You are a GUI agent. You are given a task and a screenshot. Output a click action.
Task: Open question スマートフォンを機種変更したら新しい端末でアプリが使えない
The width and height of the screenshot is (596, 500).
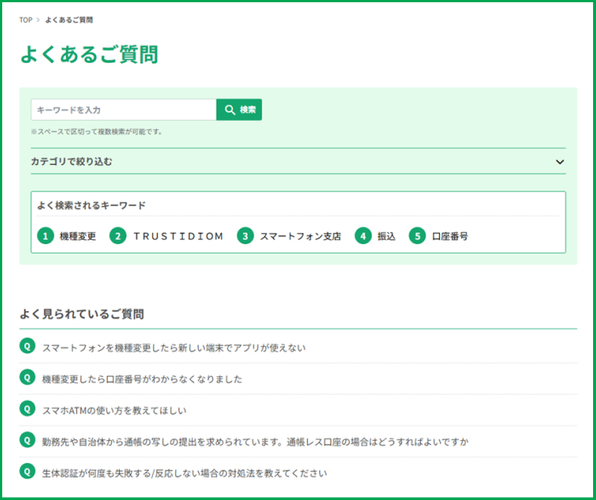click(x=174, y=348)
